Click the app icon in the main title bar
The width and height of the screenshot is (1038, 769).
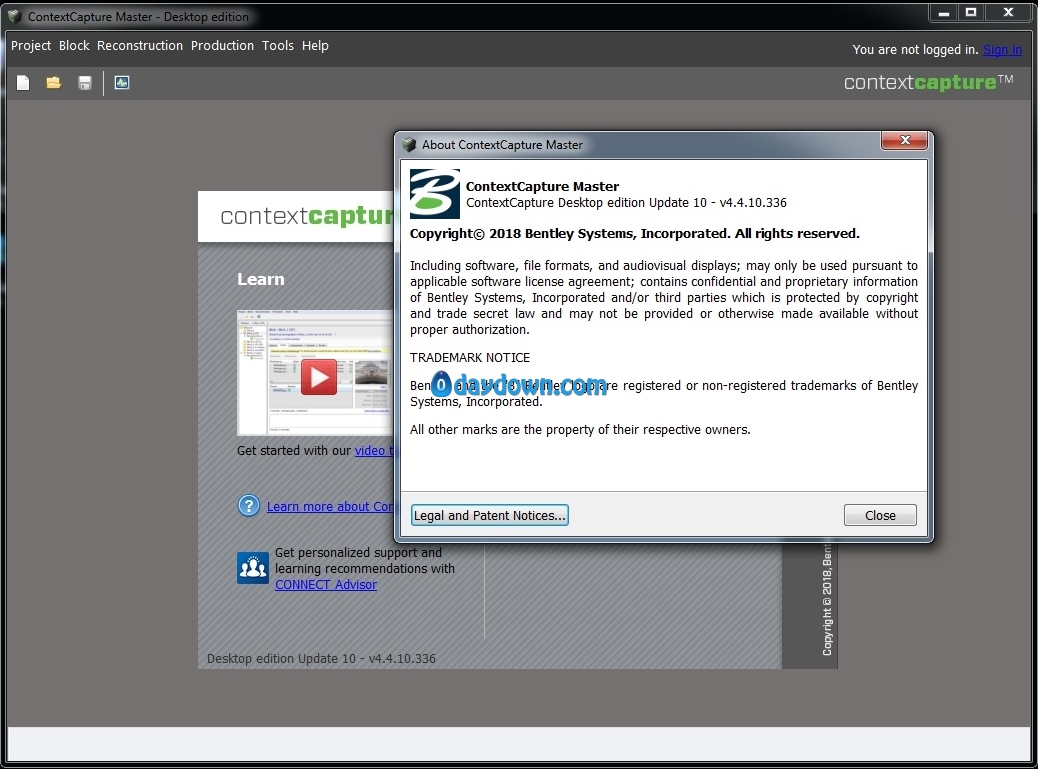click(15, 16)
